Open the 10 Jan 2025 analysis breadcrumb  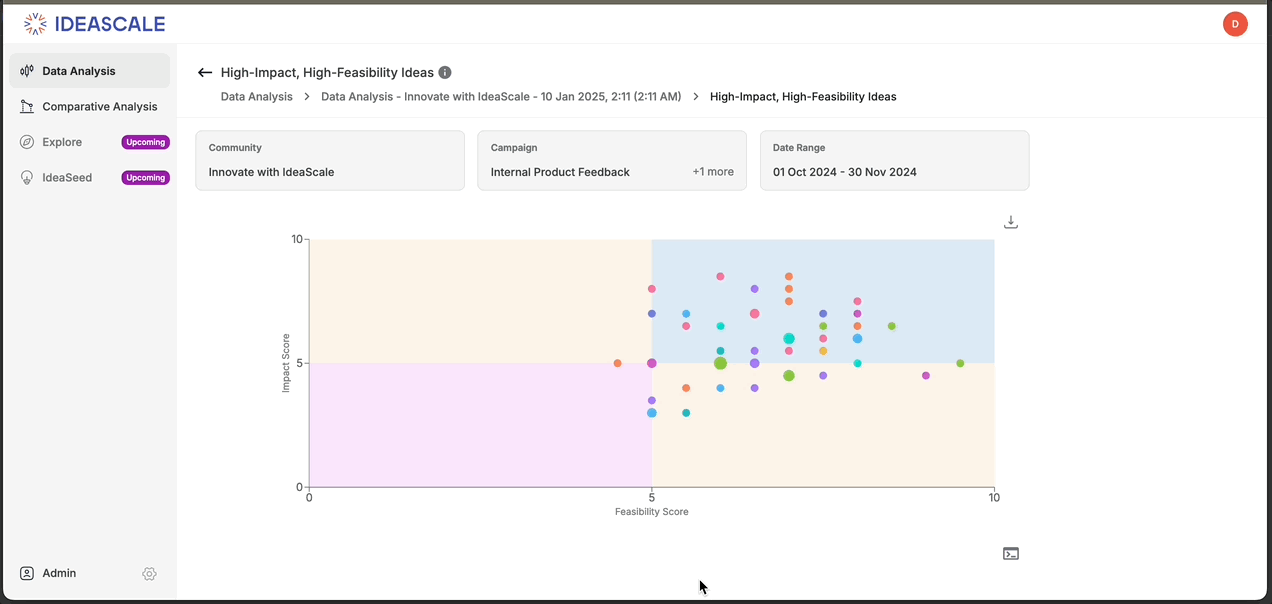point(501,97)
